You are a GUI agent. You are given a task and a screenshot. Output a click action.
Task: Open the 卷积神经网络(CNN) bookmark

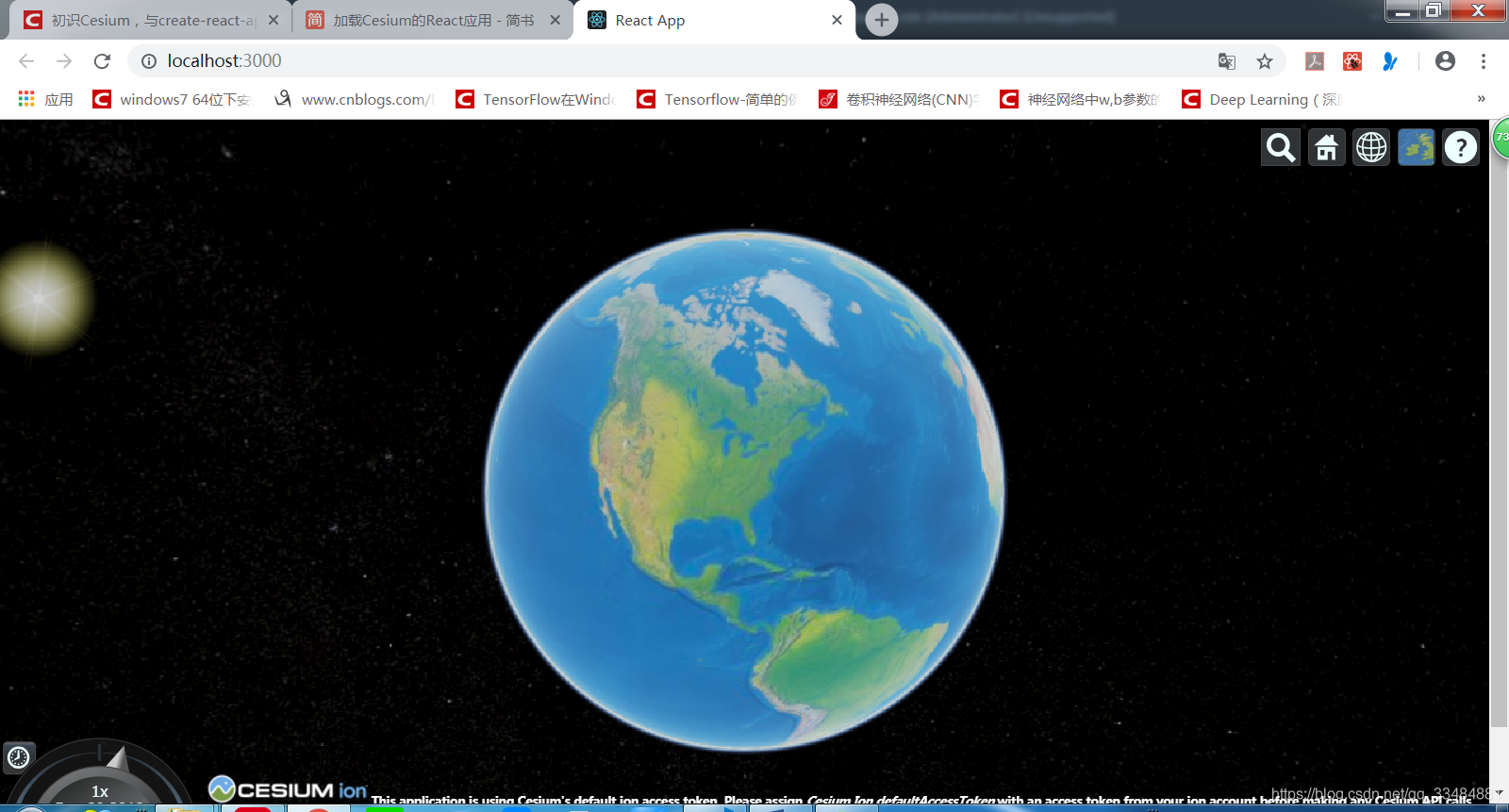pos(900,99)
